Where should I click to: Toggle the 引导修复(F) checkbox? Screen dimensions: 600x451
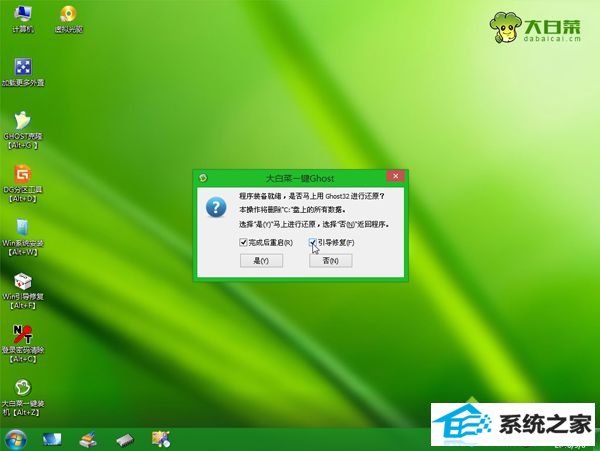[x=312, y=242]
